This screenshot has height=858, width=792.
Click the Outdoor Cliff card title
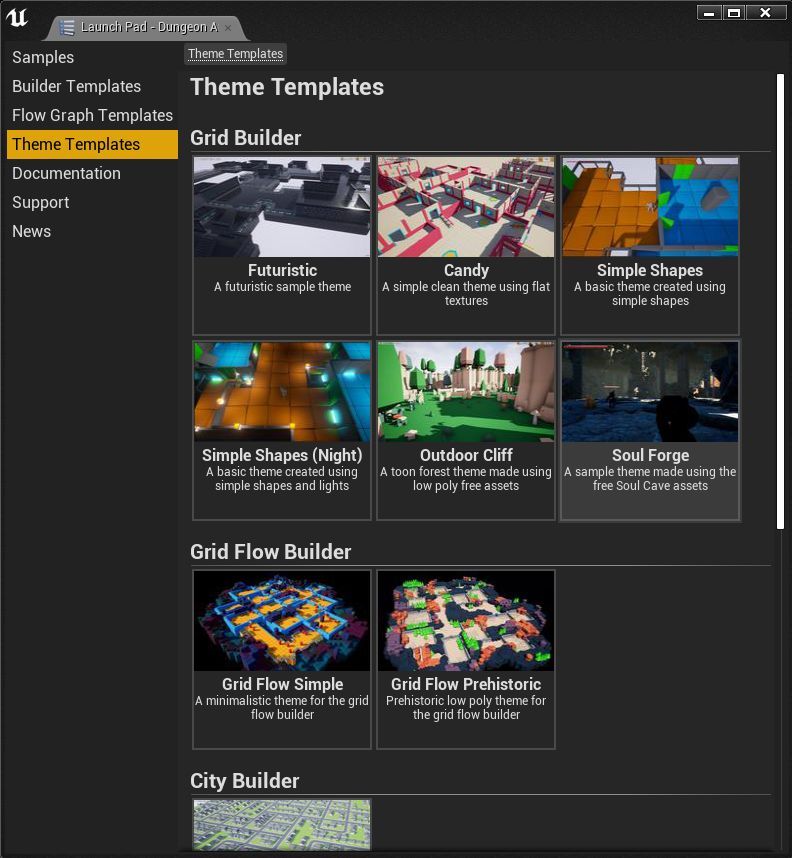466,455
